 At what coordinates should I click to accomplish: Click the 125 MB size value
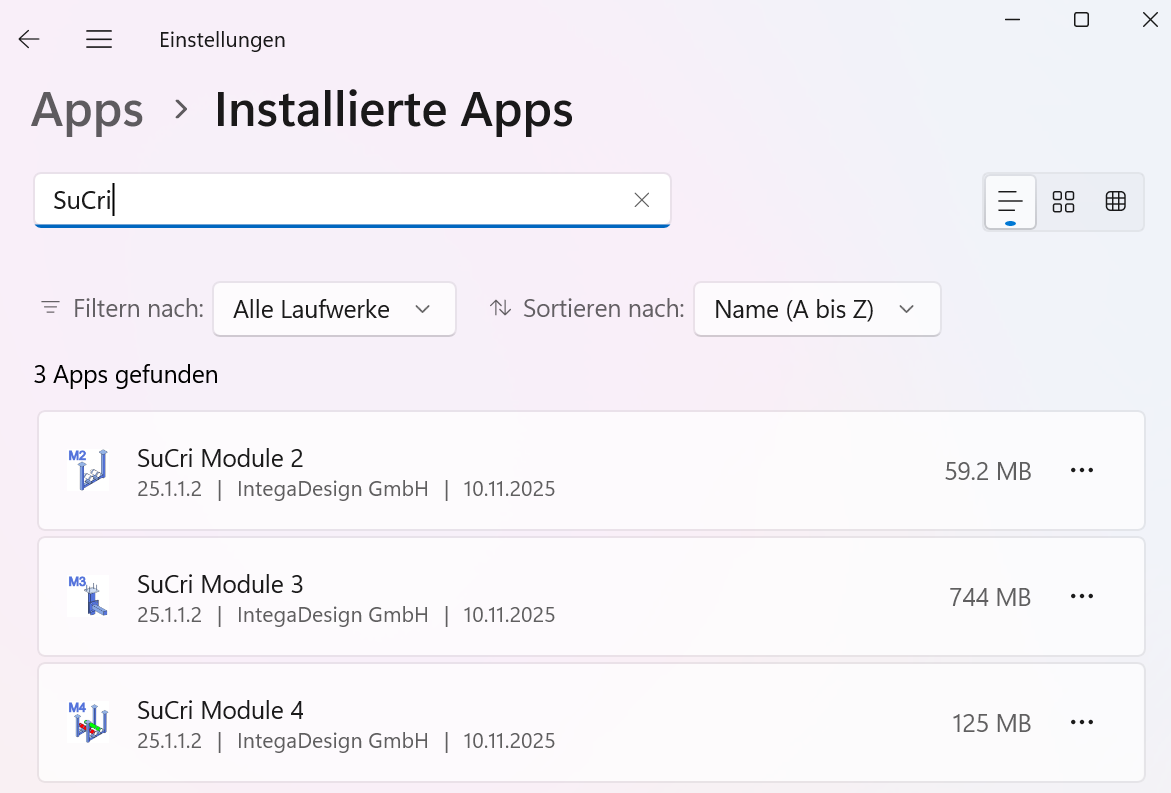tap(992, 724)
